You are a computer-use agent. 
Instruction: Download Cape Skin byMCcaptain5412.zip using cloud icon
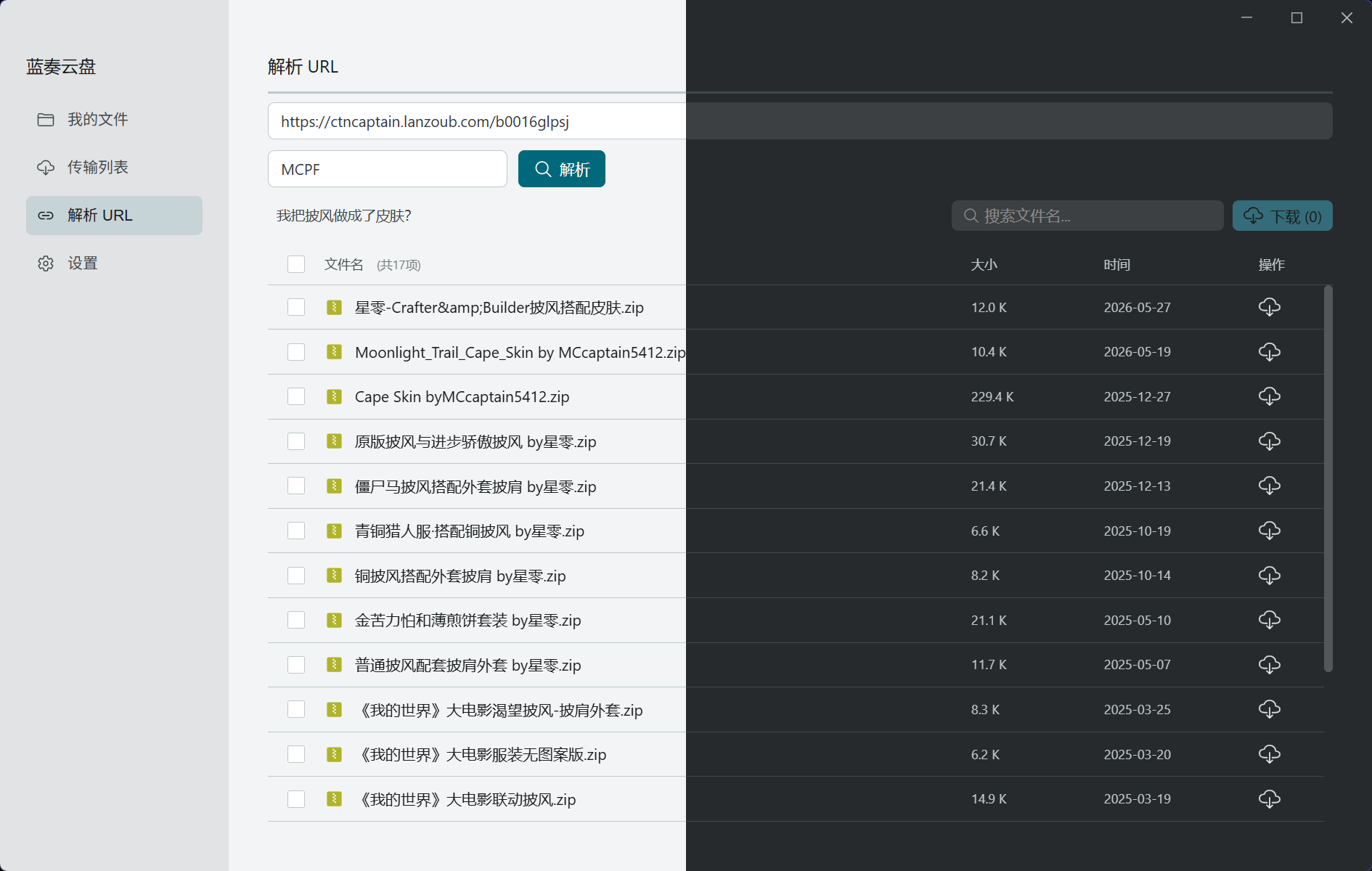pyautogui.click(x=1269, y=396)
